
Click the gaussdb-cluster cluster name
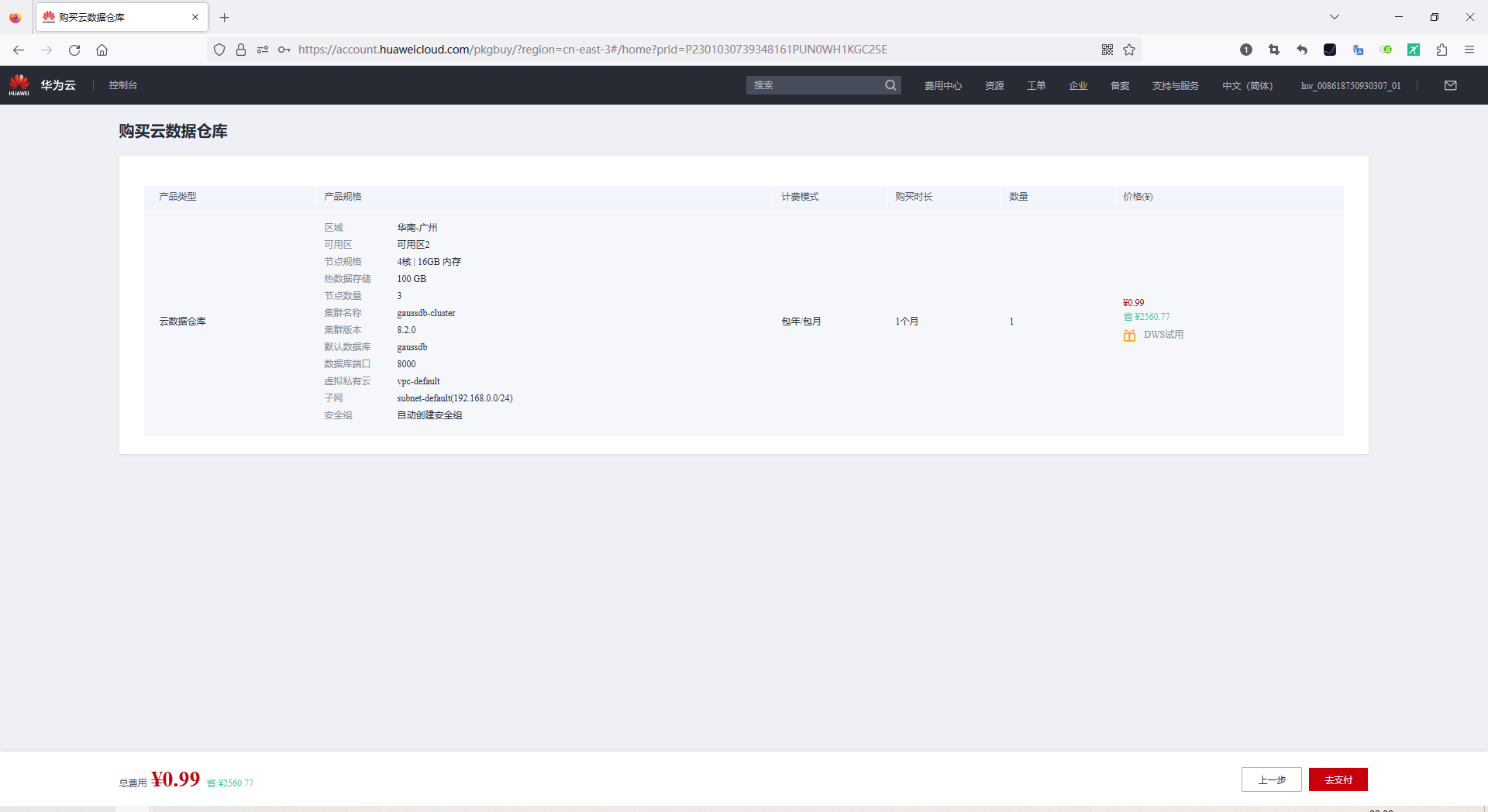tap(426, 313)
